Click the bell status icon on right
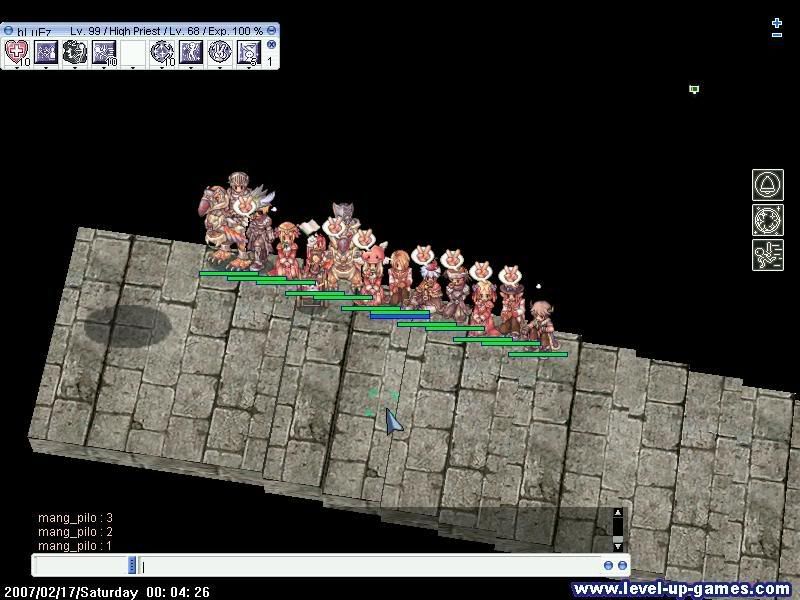Image resolution: width=800 pixels, height=600 pixels. pyautogui.click(x=767, y=185)
